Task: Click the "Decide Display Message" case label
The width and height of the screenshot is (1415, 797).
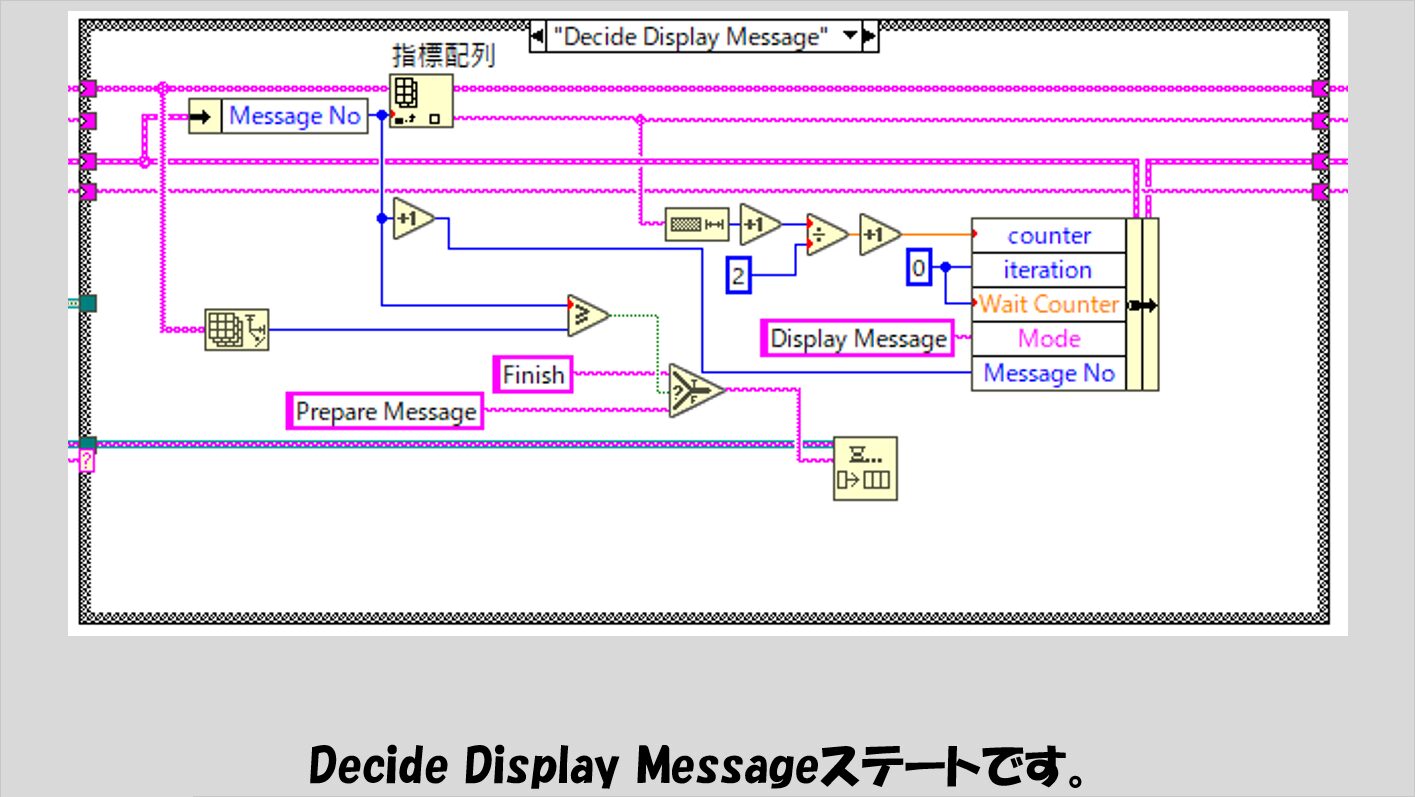Action: (x=692, y=38)
